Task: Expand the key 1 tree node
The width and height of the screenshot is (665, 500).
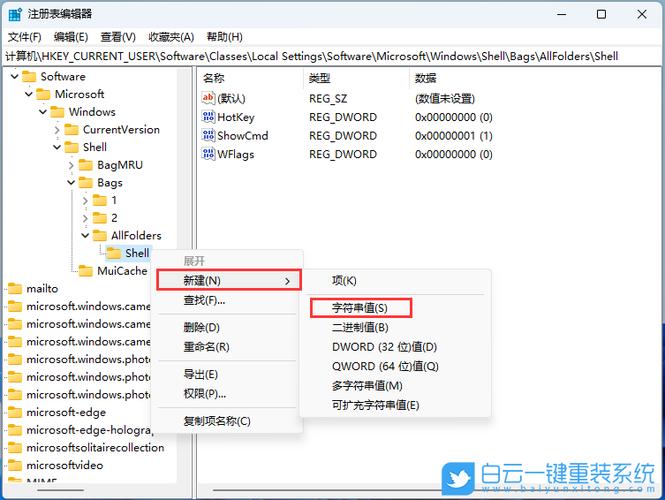Action: (85, 200)
